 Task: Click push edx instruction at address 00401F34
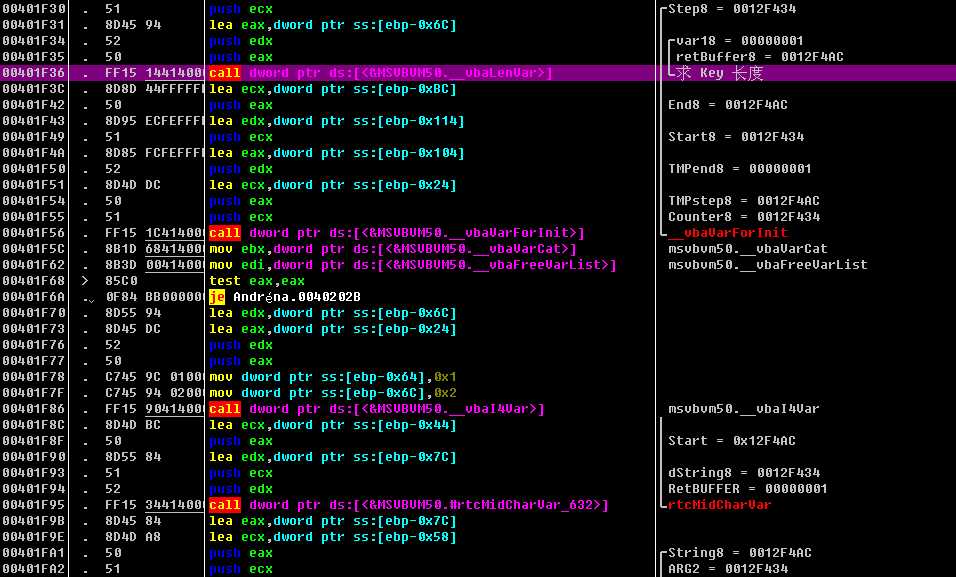pyautogui.click(x=241, y=41)
